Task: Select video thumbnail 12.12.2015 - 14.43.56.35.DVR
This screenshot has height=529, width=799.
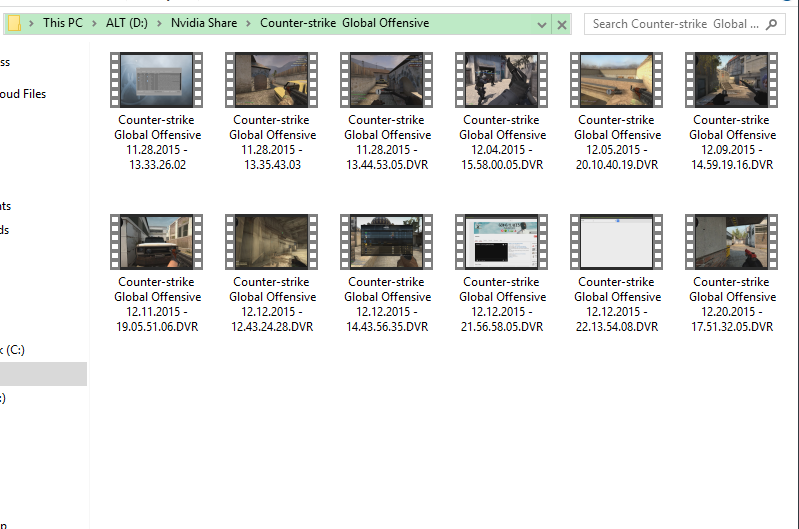Action: 387,242
